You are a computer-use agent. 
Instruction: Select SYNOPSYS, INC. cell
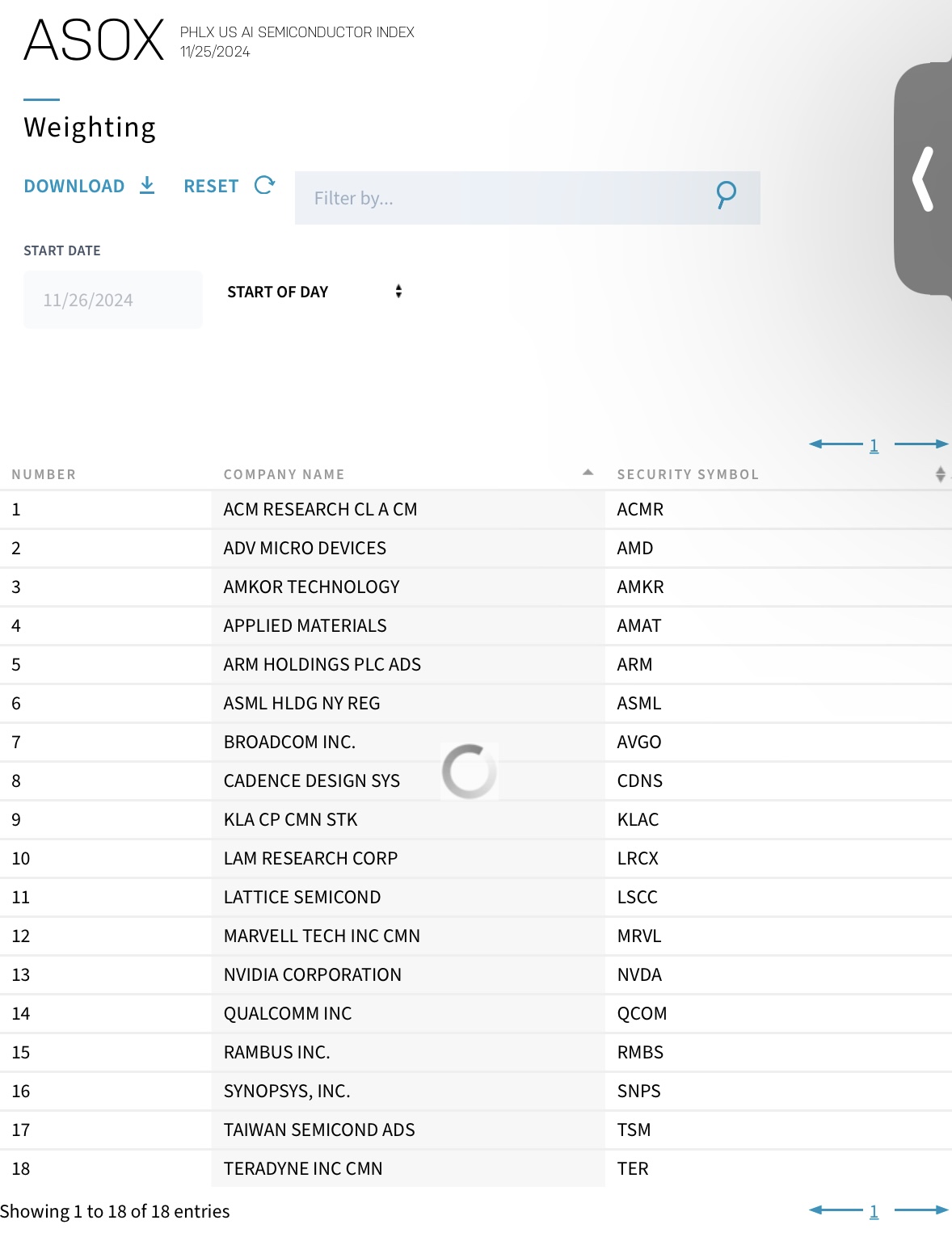tap(408, 1091)
